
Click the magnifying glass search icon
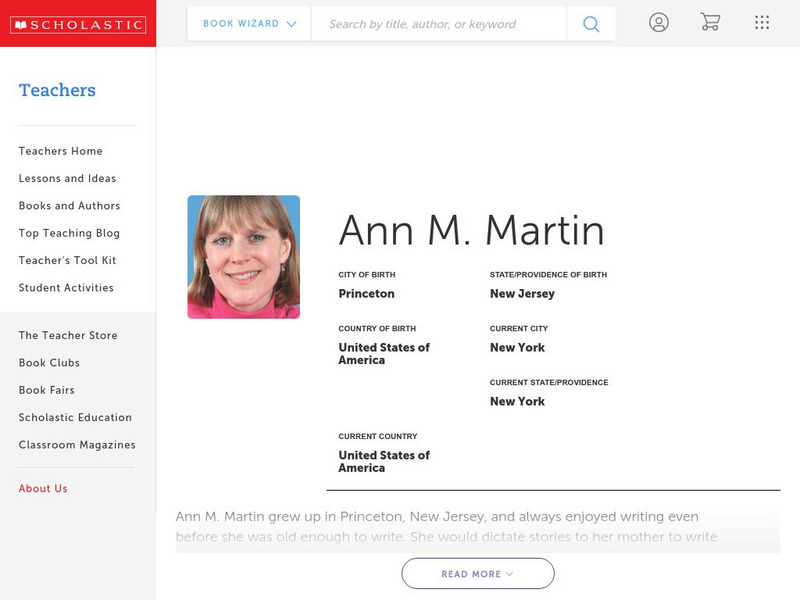coord(591,24)
